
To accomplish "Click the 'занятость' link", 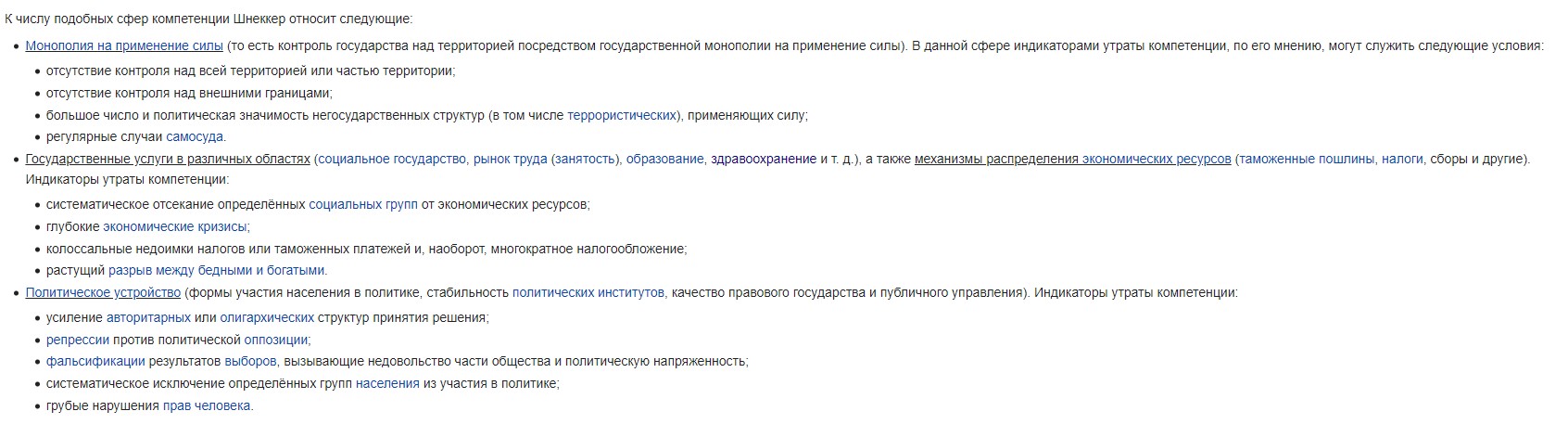I will click(586, 159).
